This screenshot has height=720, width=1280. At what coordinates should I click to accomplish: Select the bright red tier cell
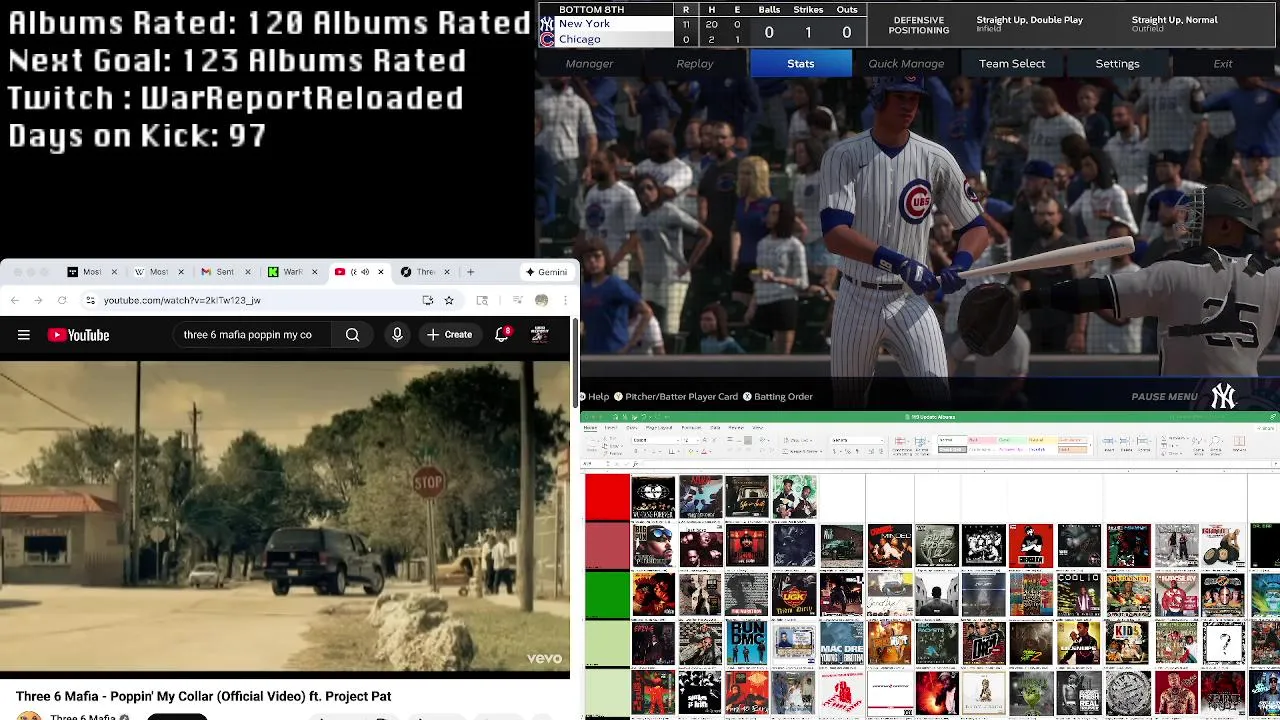tap(607, 497)
